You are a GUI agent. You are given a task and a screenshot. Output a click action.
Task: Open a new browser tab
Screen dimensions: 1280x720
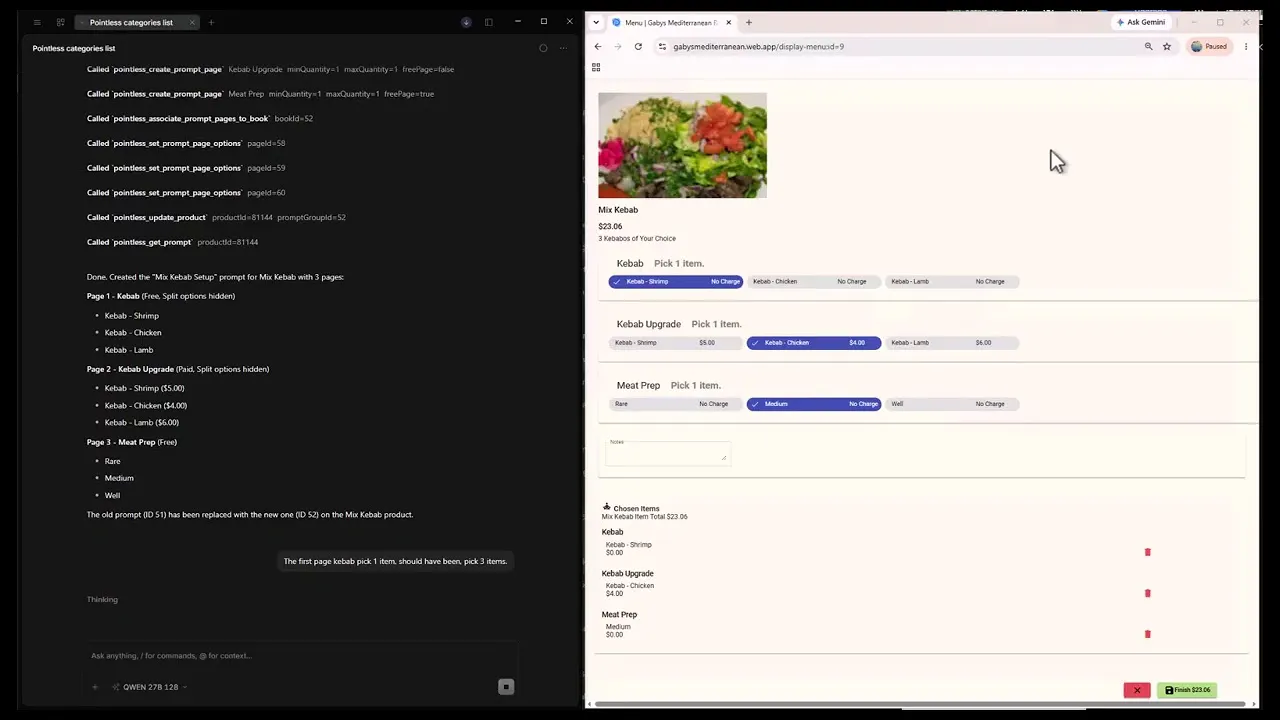(749, 22)
